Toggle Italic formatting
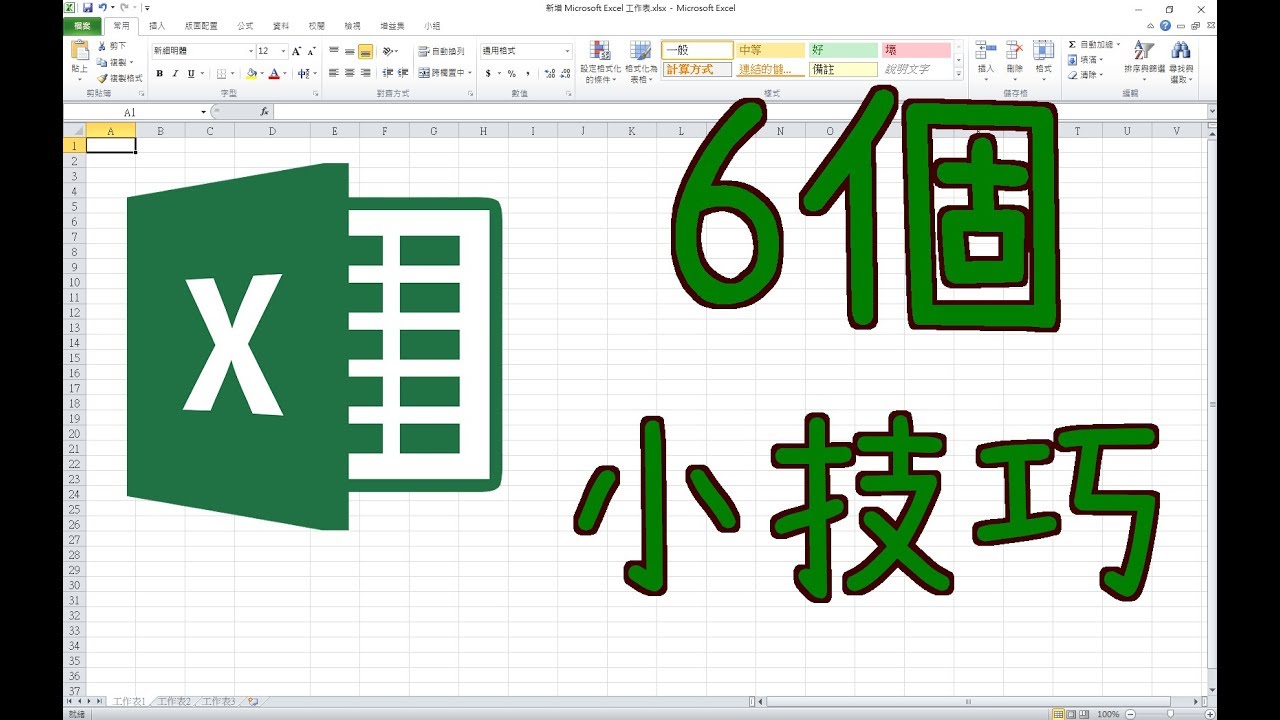Image resolution: width=1280 pixels, height=720 pixels. click(175, 73)
